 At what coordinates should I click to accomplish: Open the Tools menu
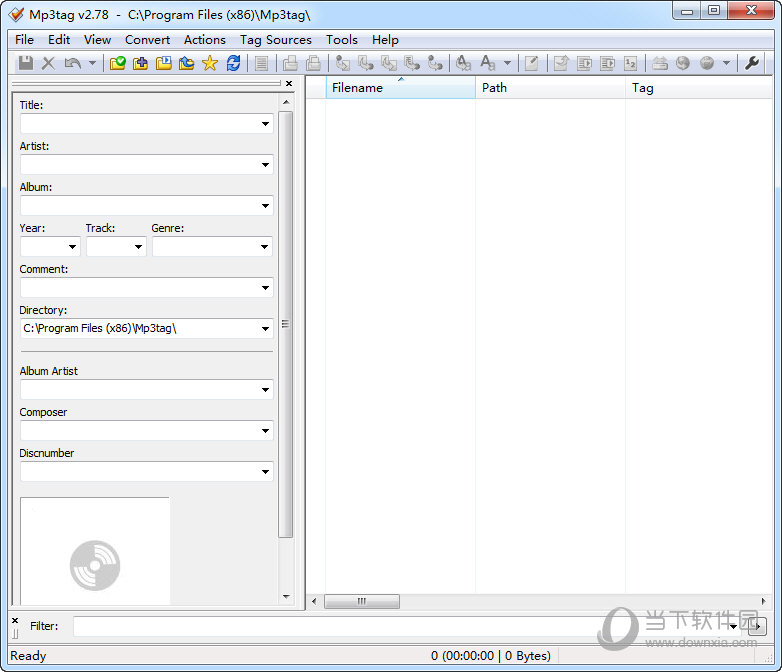[x=342, y=40]
